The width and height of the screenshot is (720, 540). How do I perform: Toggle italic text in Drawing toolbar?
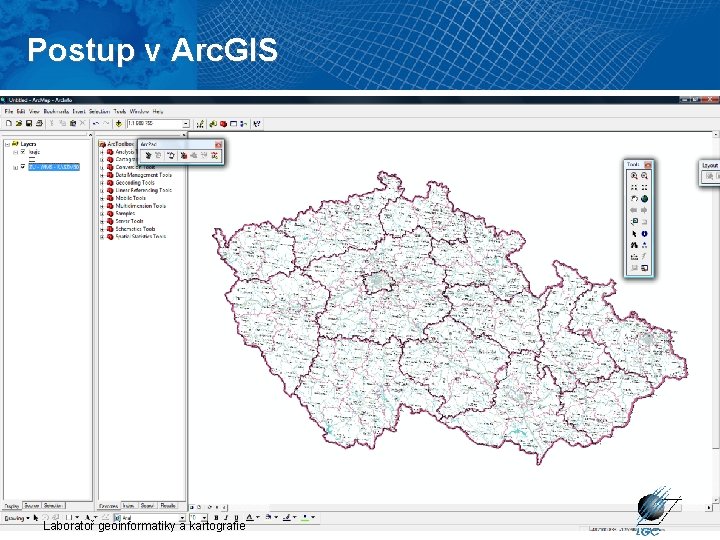[x=225, y=518]
